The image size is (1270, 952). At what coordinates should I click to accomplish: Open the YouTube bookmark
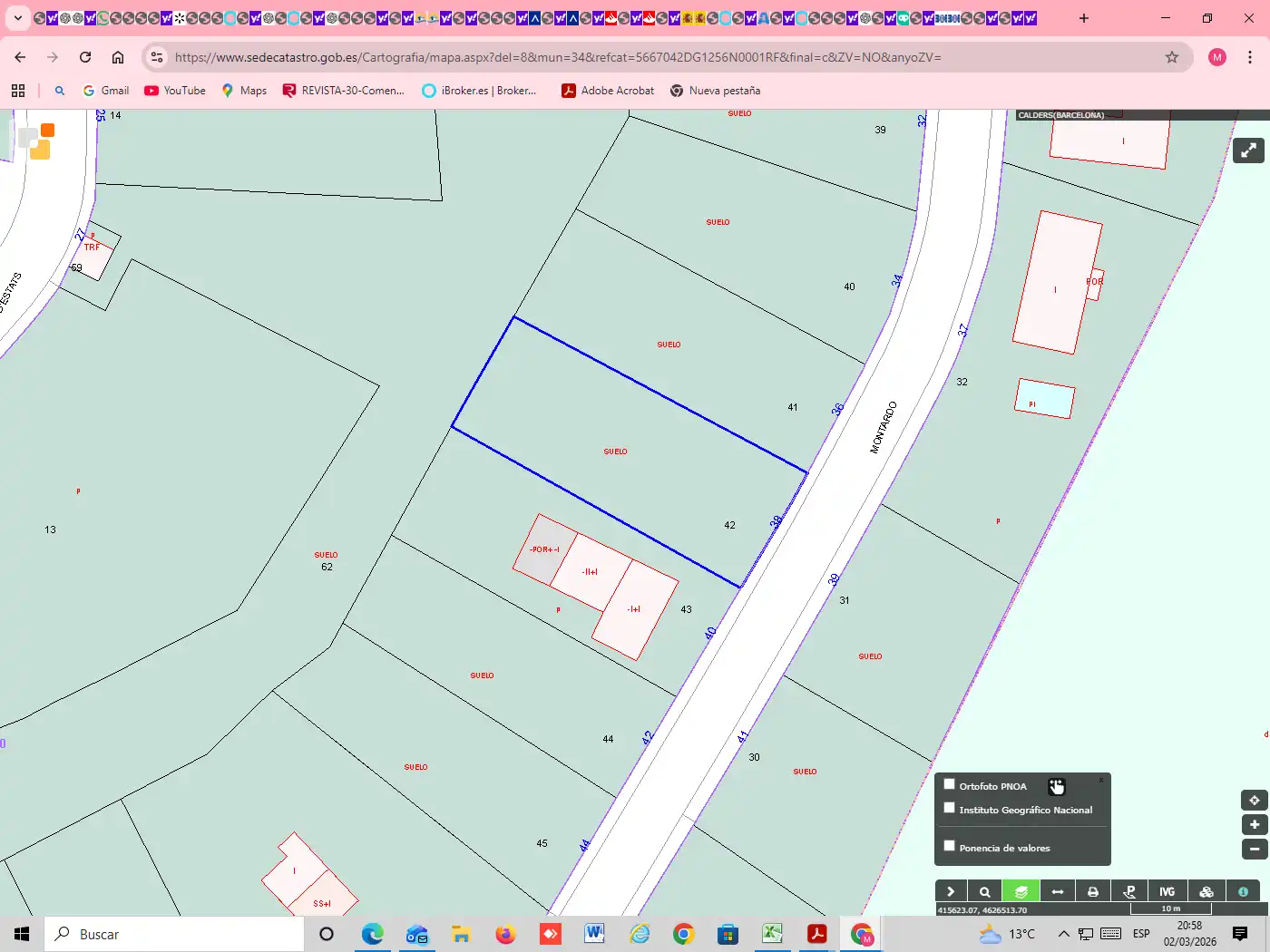(175, 91)
